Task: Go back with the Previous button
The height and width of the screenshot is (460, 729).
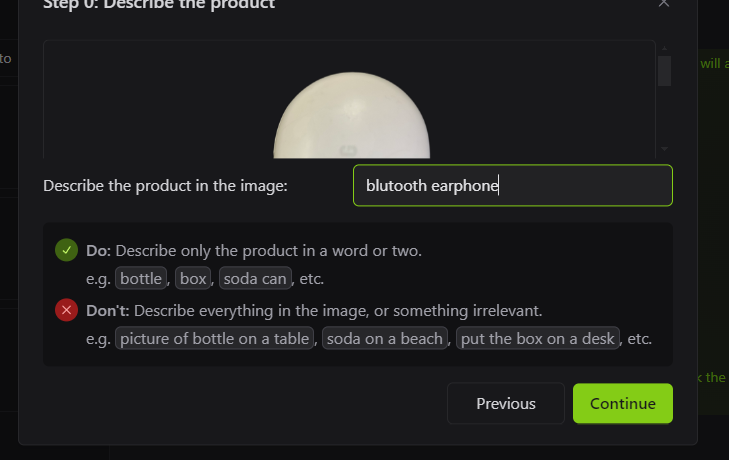Action: point(506,403)
